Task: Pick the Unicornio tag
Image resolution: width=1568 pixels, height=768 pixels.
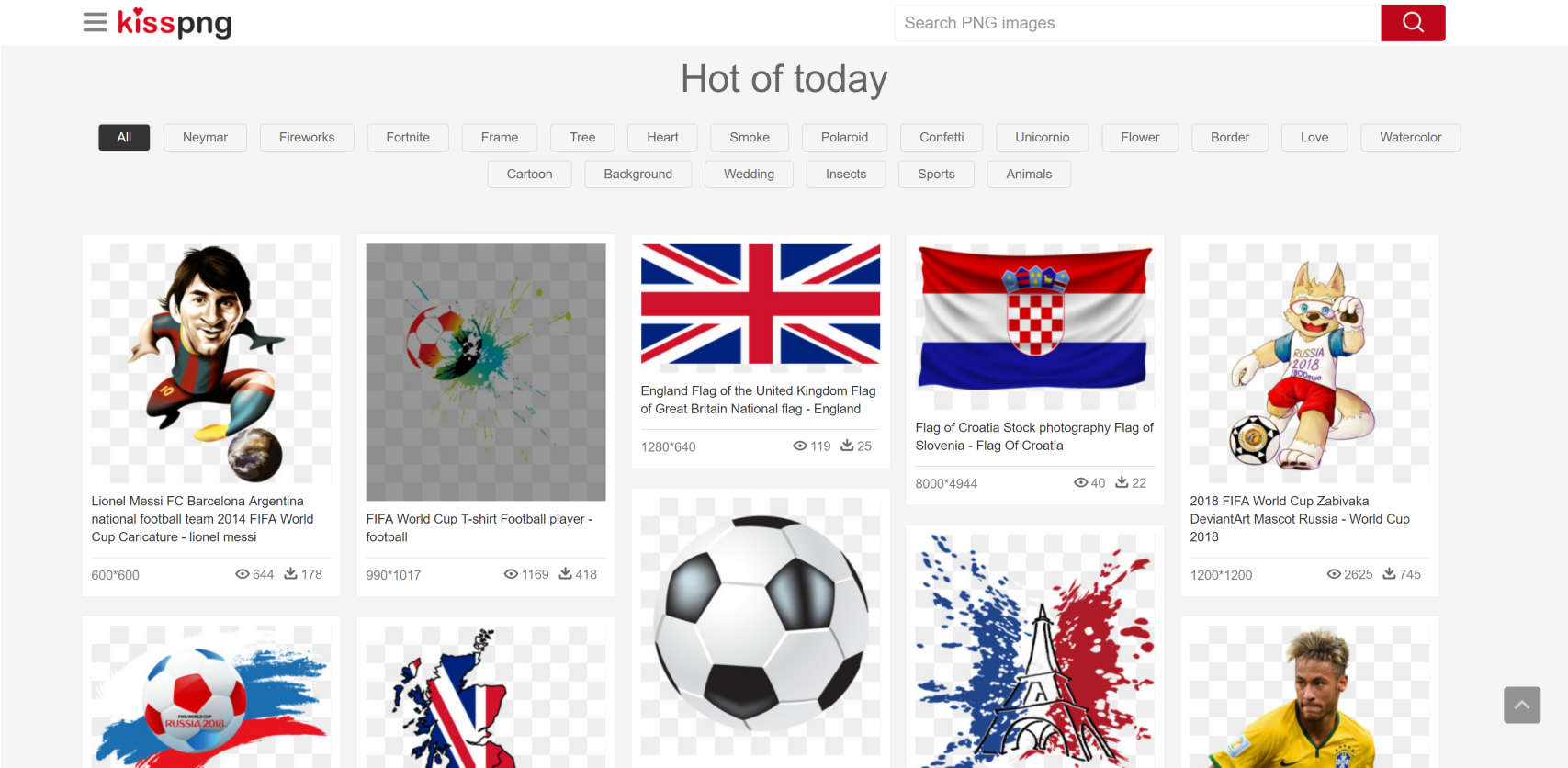Action: (1042, 138)
